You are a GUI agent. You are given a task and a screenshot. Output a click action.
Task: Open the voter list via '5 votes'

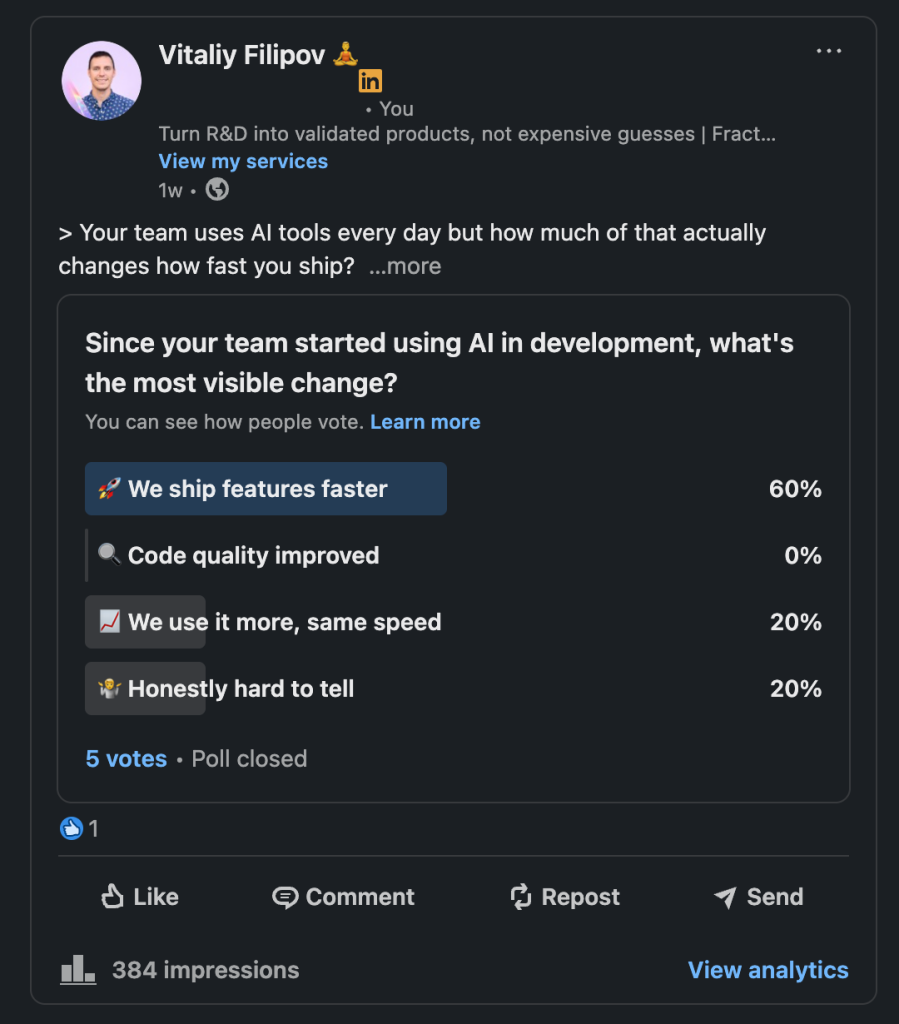tap(126, 758)
